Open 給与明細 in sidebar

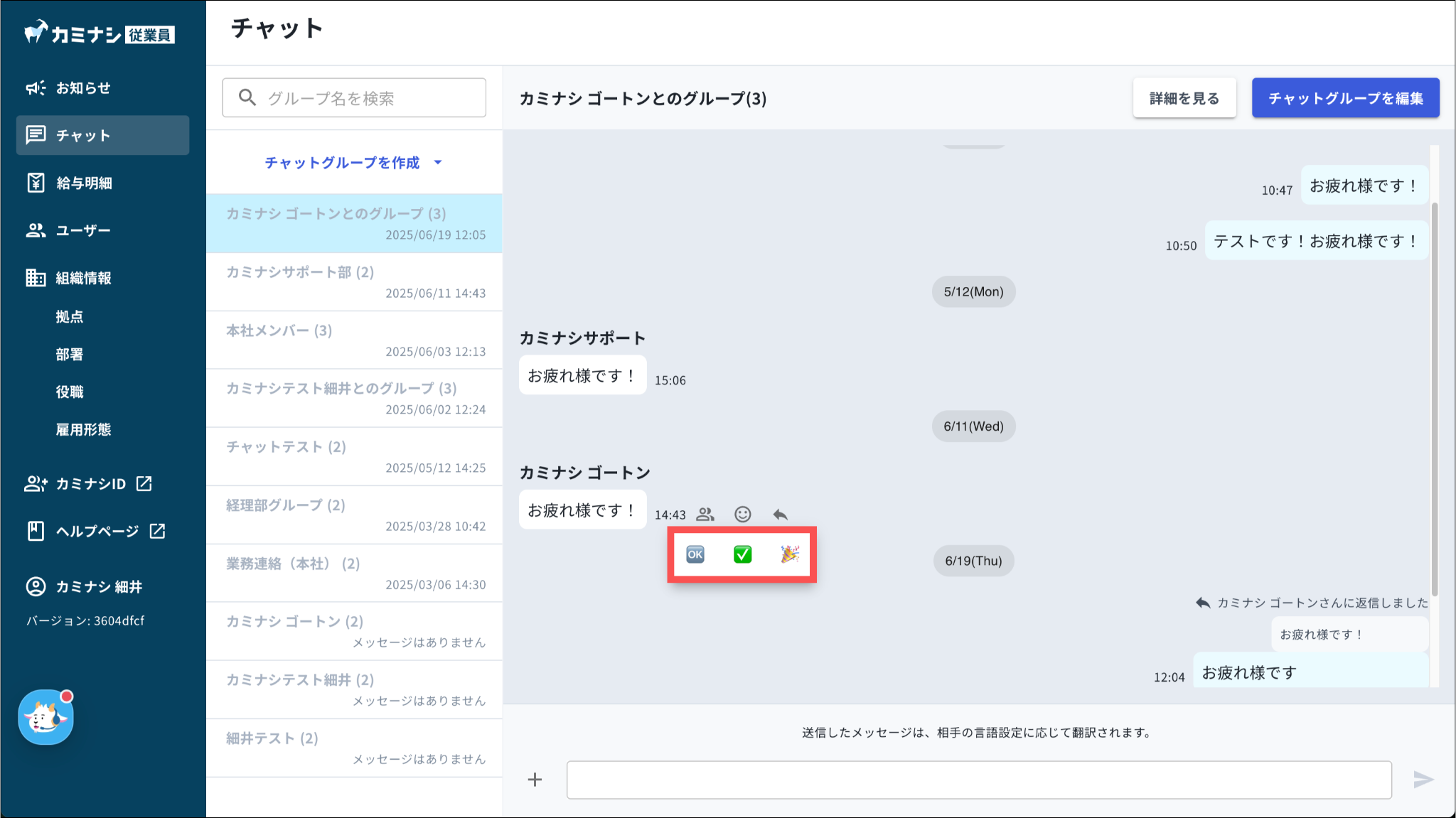click(x=84, y=183)
